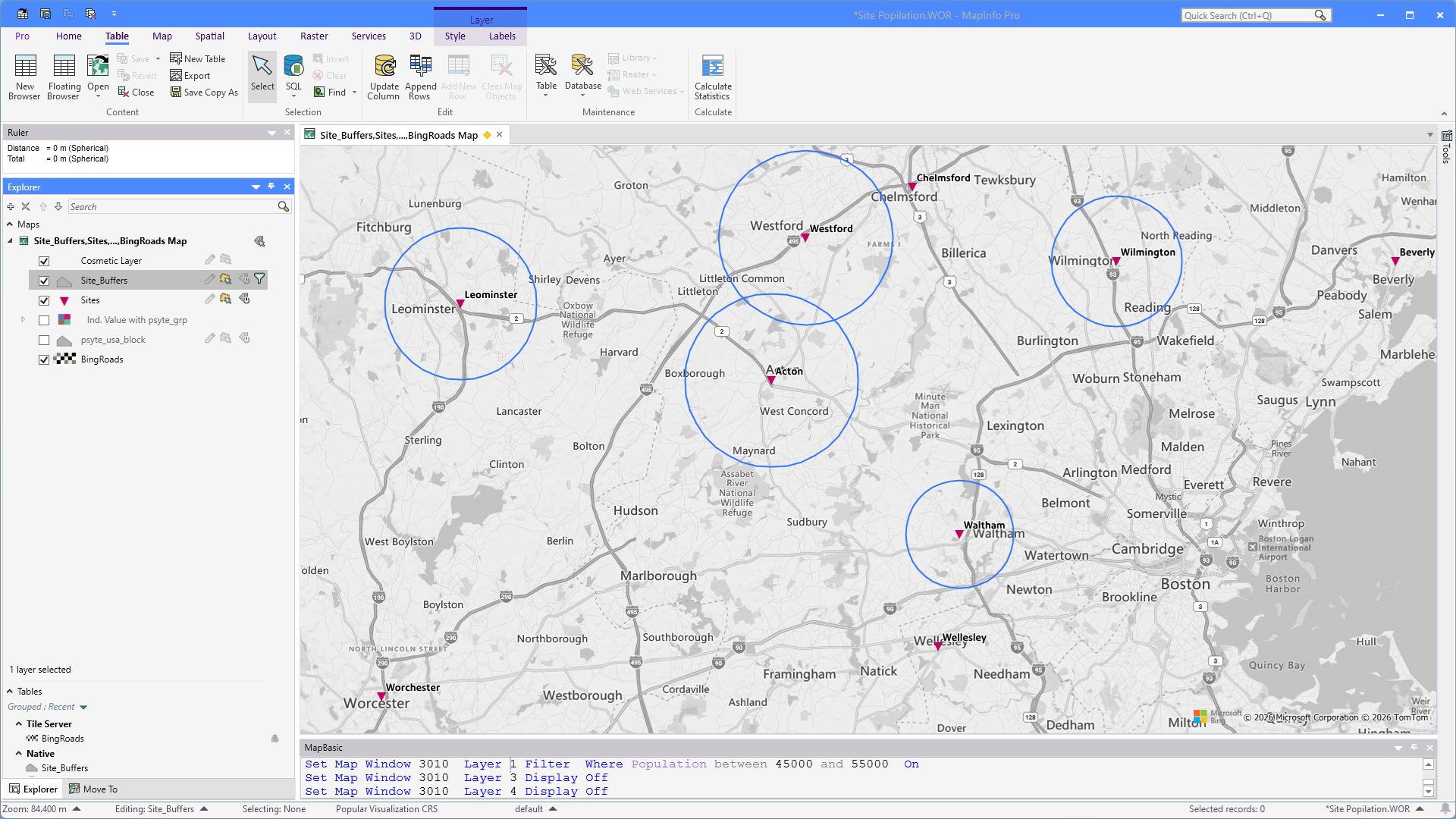The height and width of the screenshot is (819, 1456).
Task: Click filter icon on Site_Buffers layer
Action: coord(259,279)
